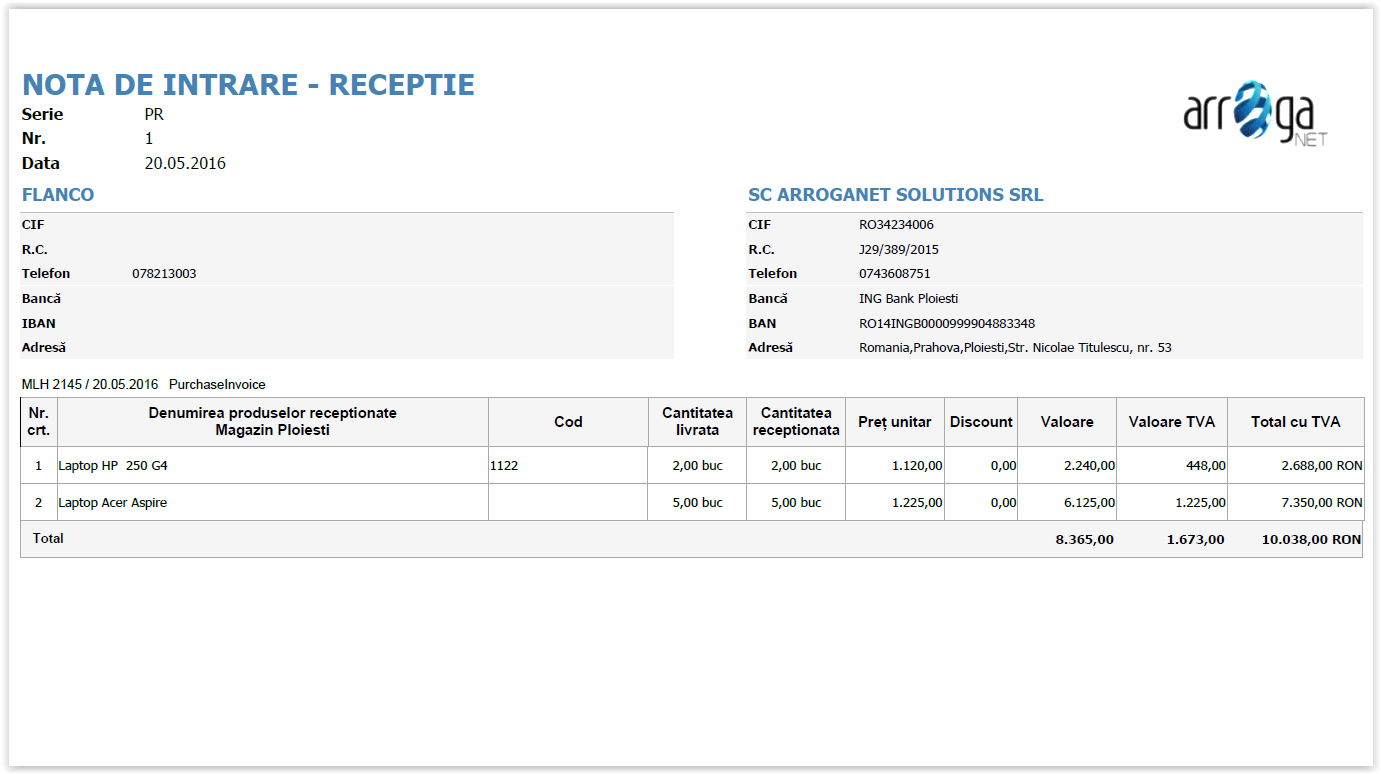Click unit price 1.120,00
Image resolution: width=1381 pixels, height=774 pixels.
[917, 466]
